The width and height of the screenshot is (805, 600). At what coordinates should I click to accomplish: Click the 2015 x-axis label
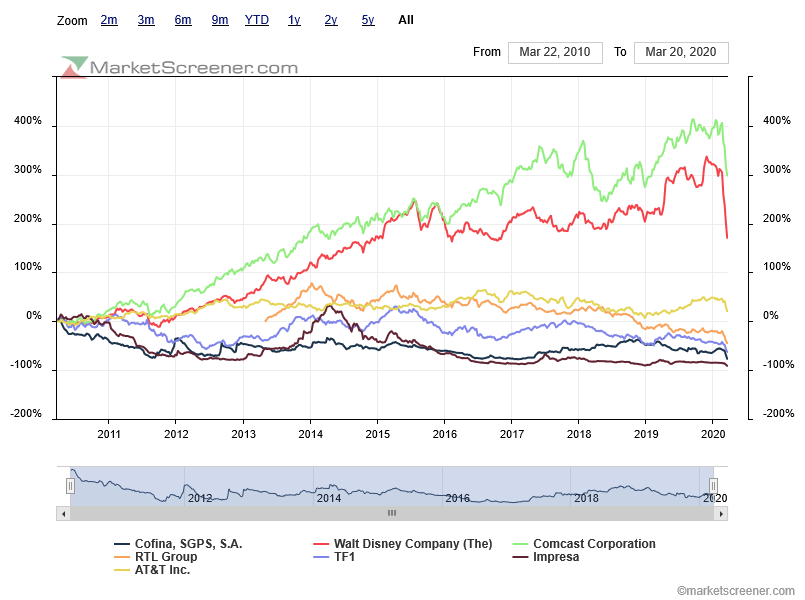tap(377, 434)
